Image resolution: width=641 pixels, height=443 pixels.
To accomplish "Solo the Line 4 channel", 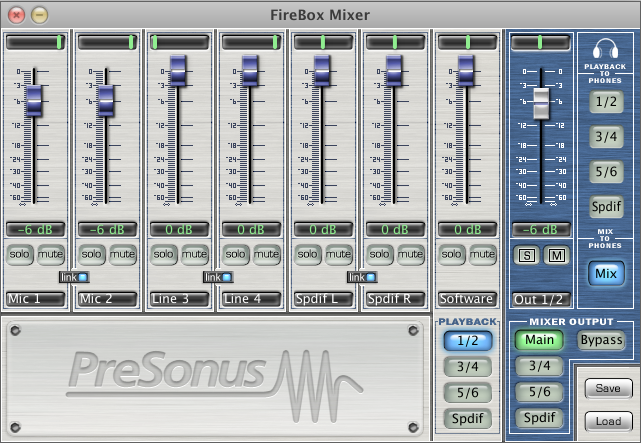I will 235,255.
